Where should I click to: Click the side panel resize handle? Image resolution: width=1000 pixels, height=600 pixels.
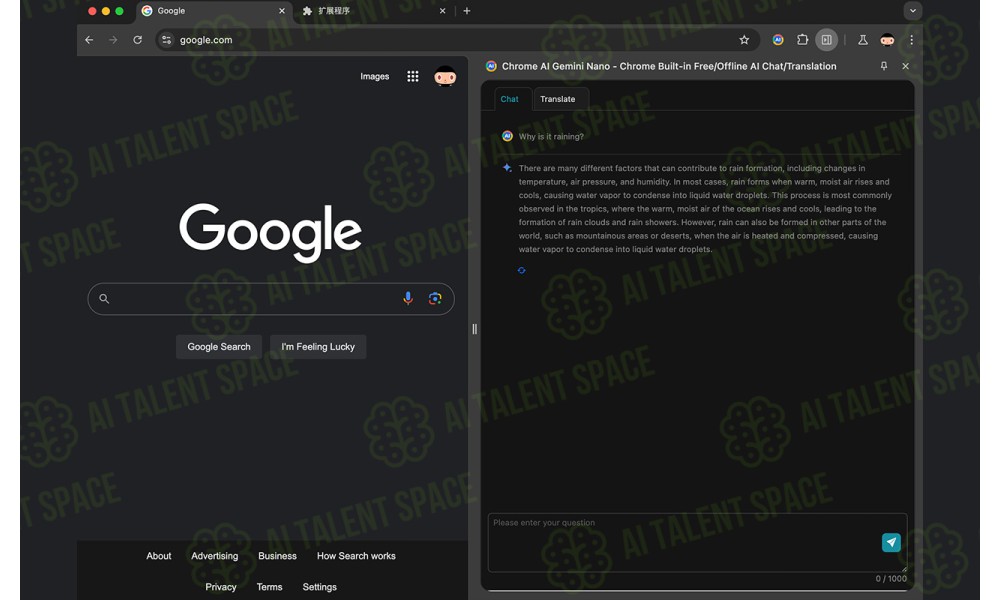pyautogui.click(x=474, y=329)
